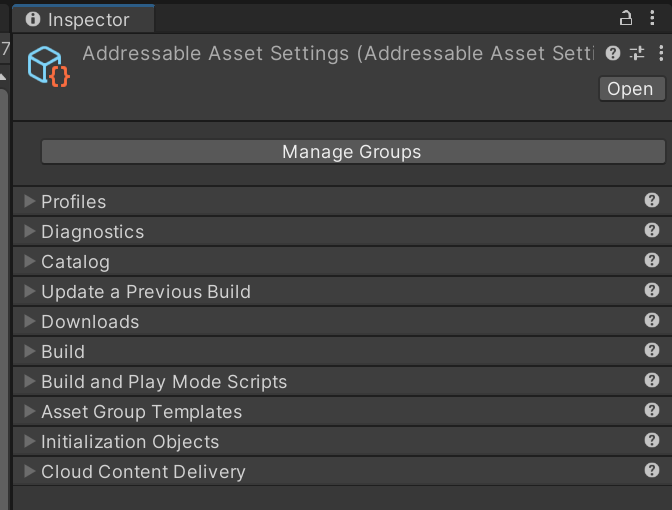672x510 pixels.
Task: Open the asset header more-options menu
Action: 660,53
